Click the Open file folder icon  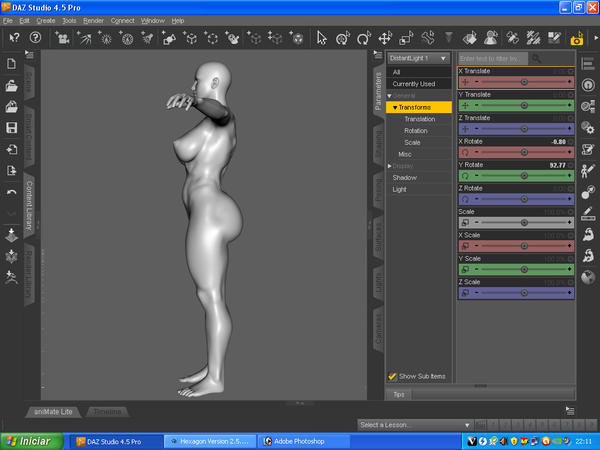[x=11, y=85]
